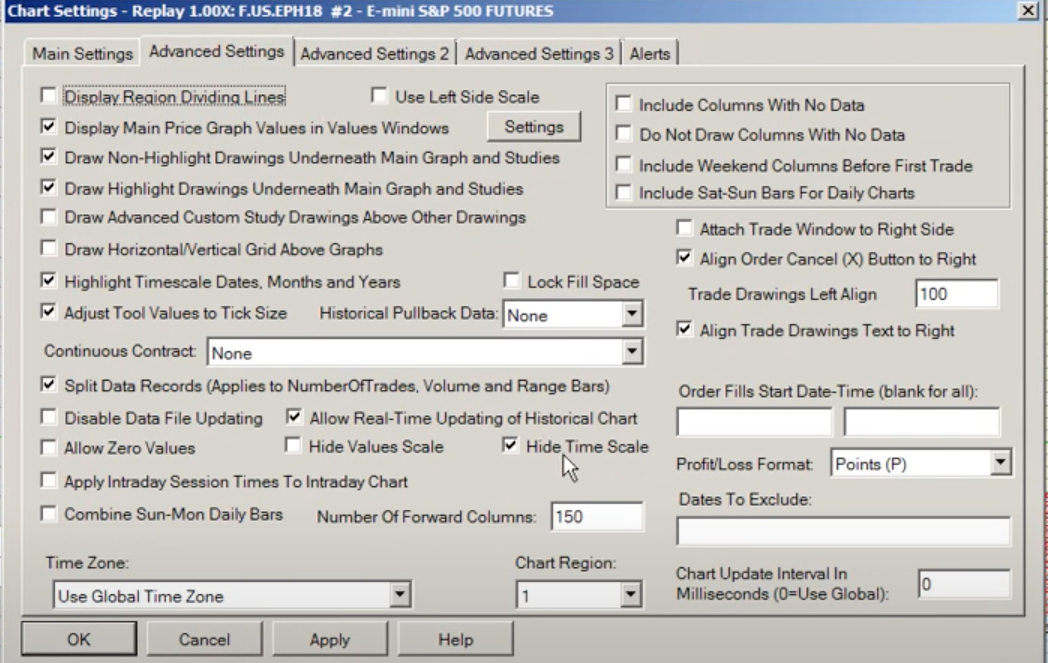The image size is (1048, 663).
Task: Check the Hide Values Scale option
Action: (x=293, y=445)
